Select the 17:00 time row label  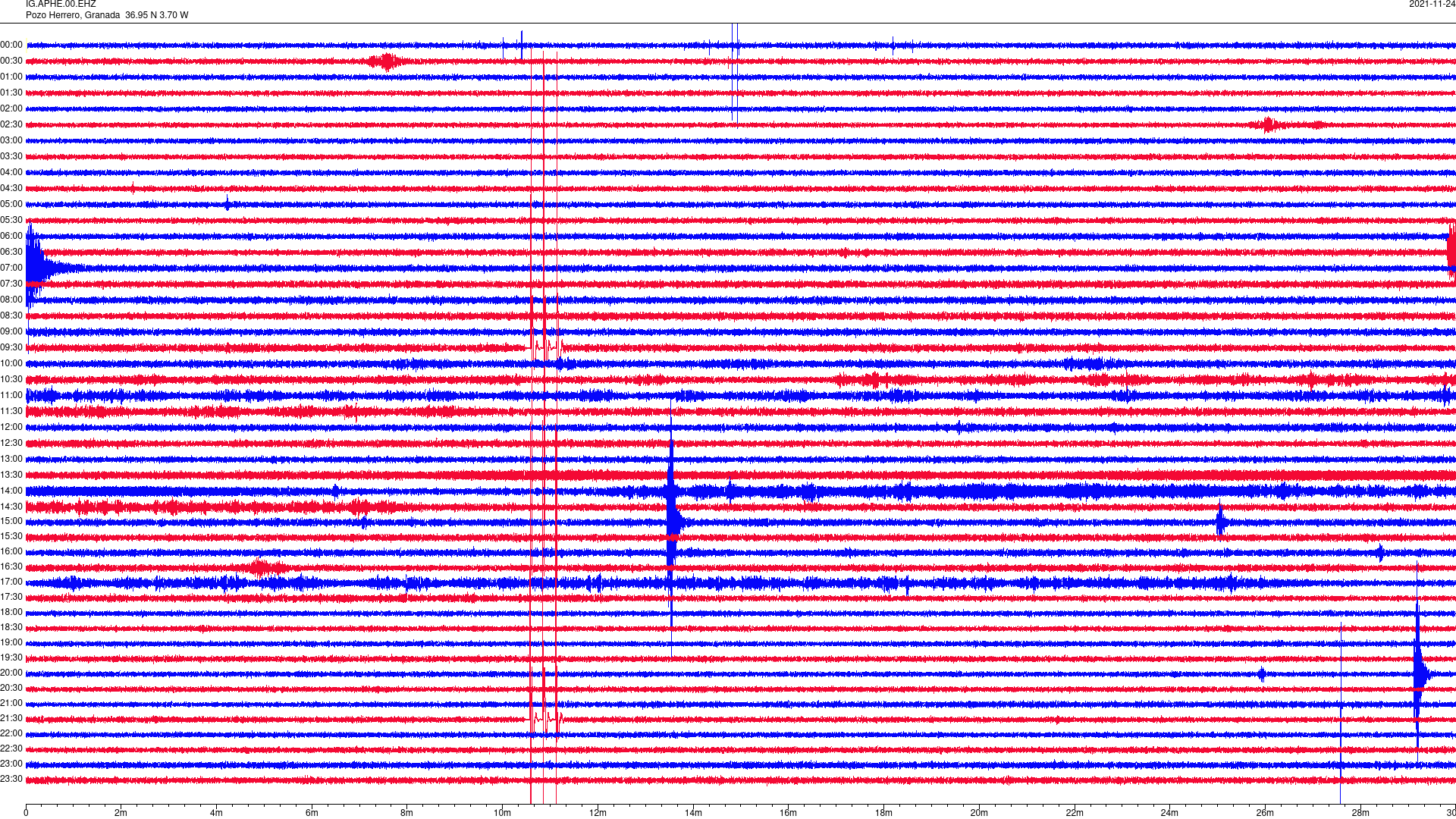pyautogui.click(x=11, y=582)
